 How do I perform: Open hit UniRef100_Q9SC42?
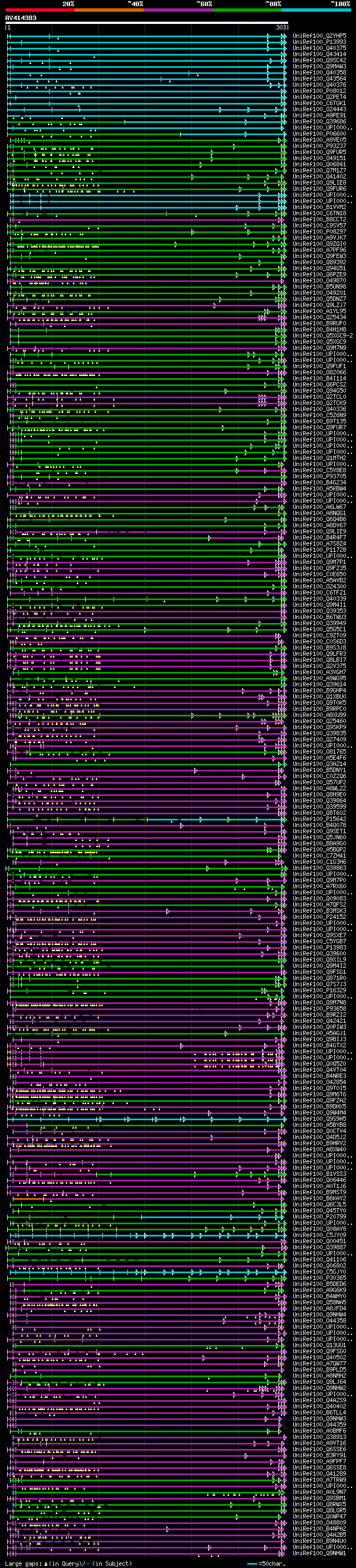[x=319, y=60]
